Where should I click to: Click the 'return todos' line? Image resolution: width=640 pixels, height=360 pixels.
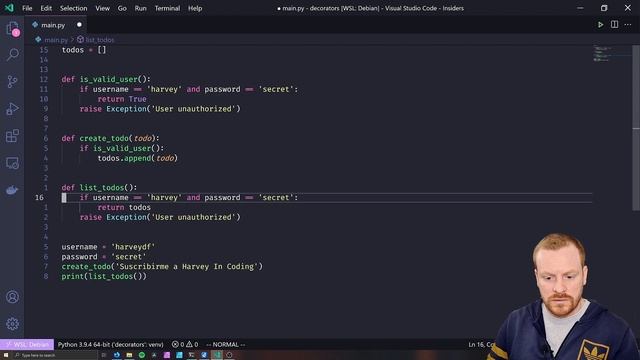pos(124,207)
